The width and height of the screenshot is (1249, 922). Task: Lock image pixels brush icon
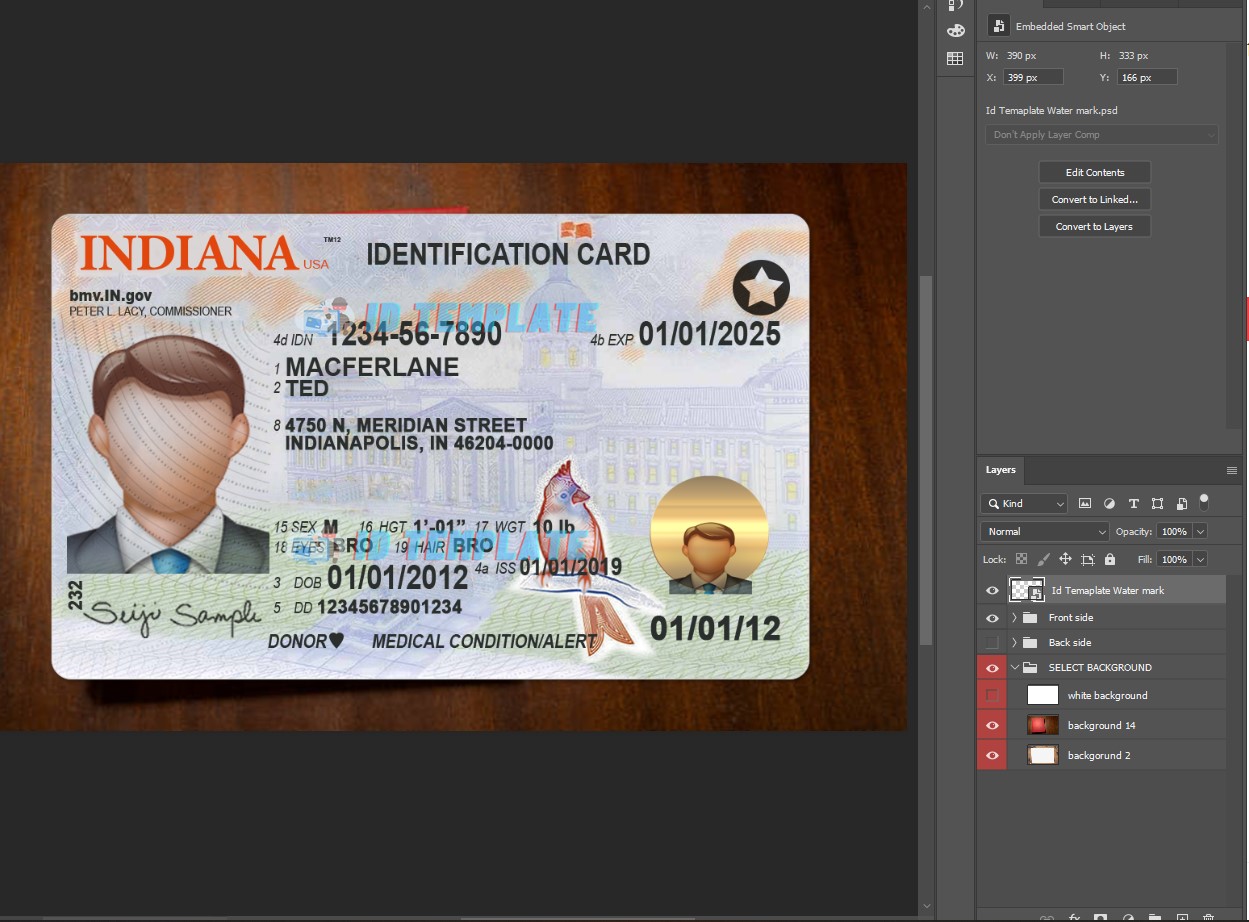pyautogui.click(x=1043, y=560)
